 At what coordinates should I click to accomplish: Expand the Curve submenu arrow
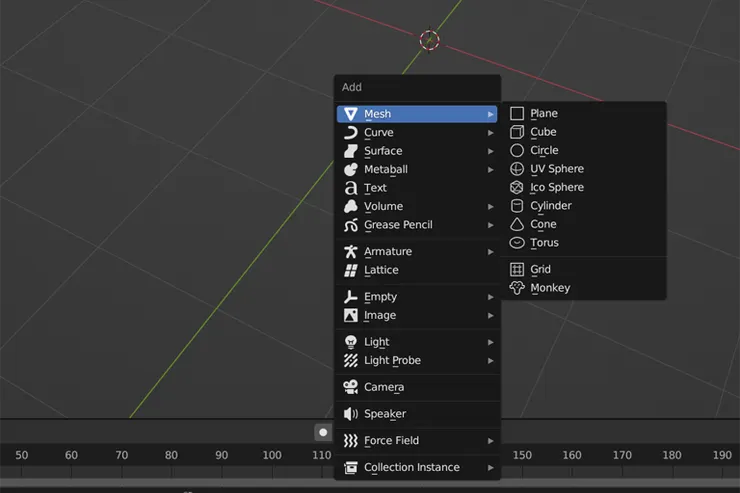pos(491,133)
